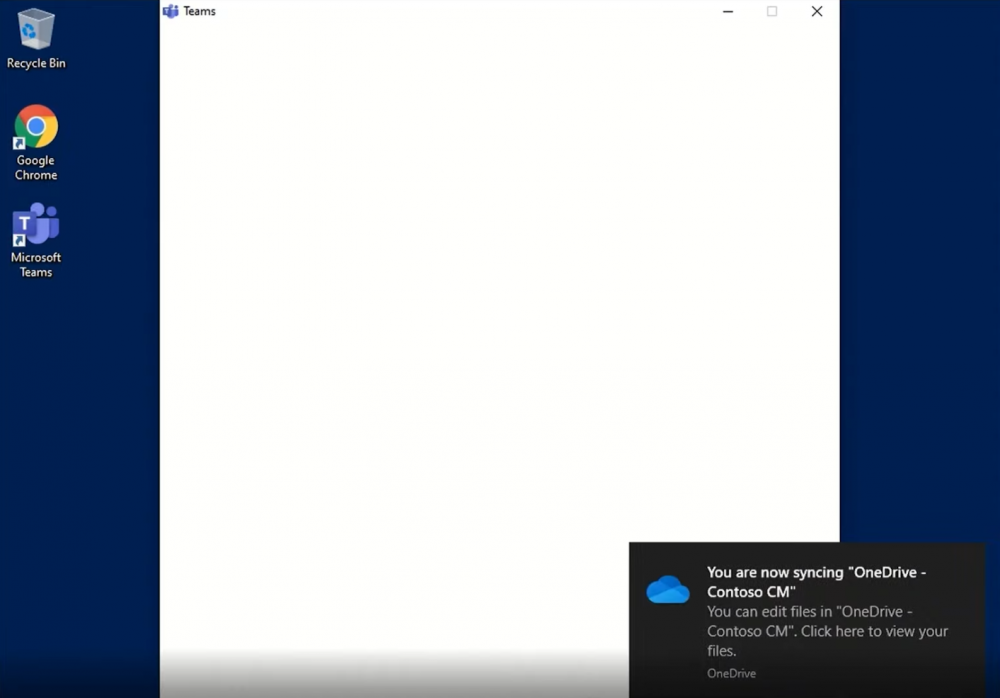Click the Google Chrome shortcut icon
The height and width of the screenshot is (698, 1000).
(36, 126)
